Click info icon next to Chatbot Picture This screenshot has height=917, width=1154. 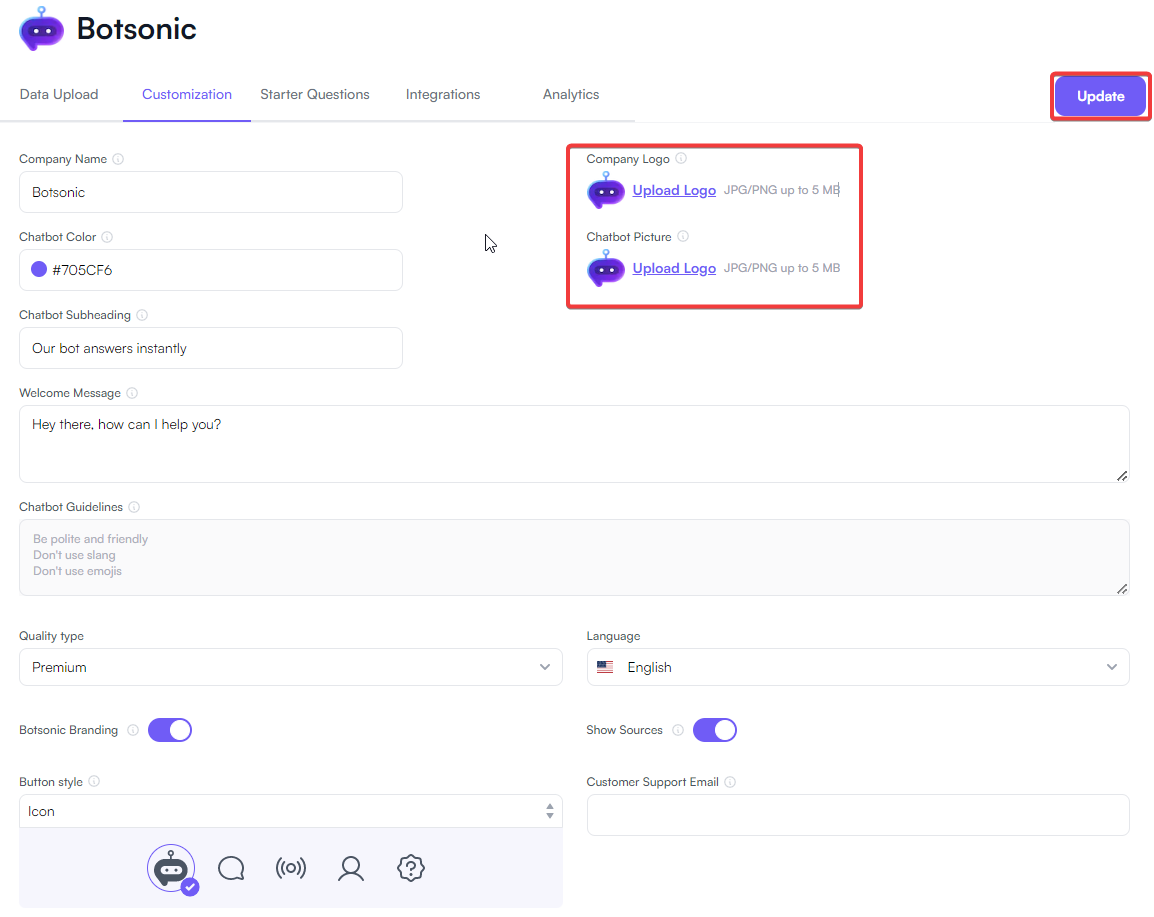tap(683, 236)
